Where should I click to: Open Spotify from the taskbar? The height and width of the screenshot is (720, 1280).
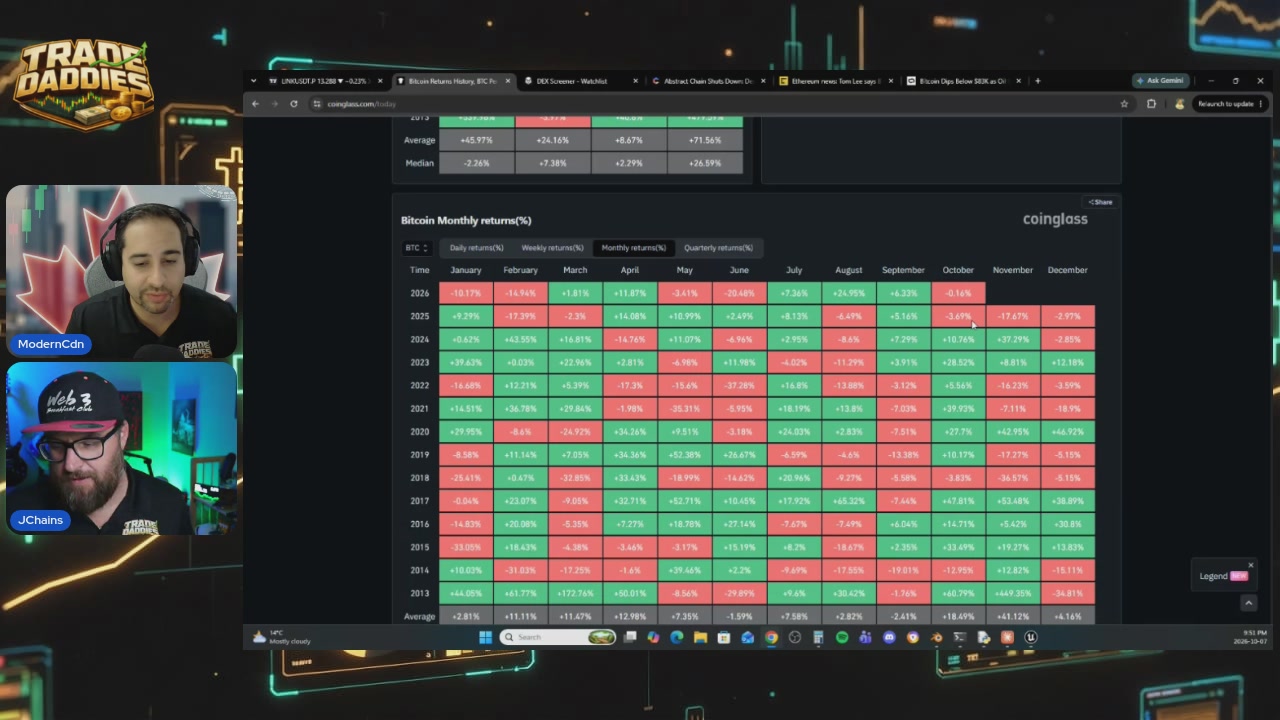[842, 637]
